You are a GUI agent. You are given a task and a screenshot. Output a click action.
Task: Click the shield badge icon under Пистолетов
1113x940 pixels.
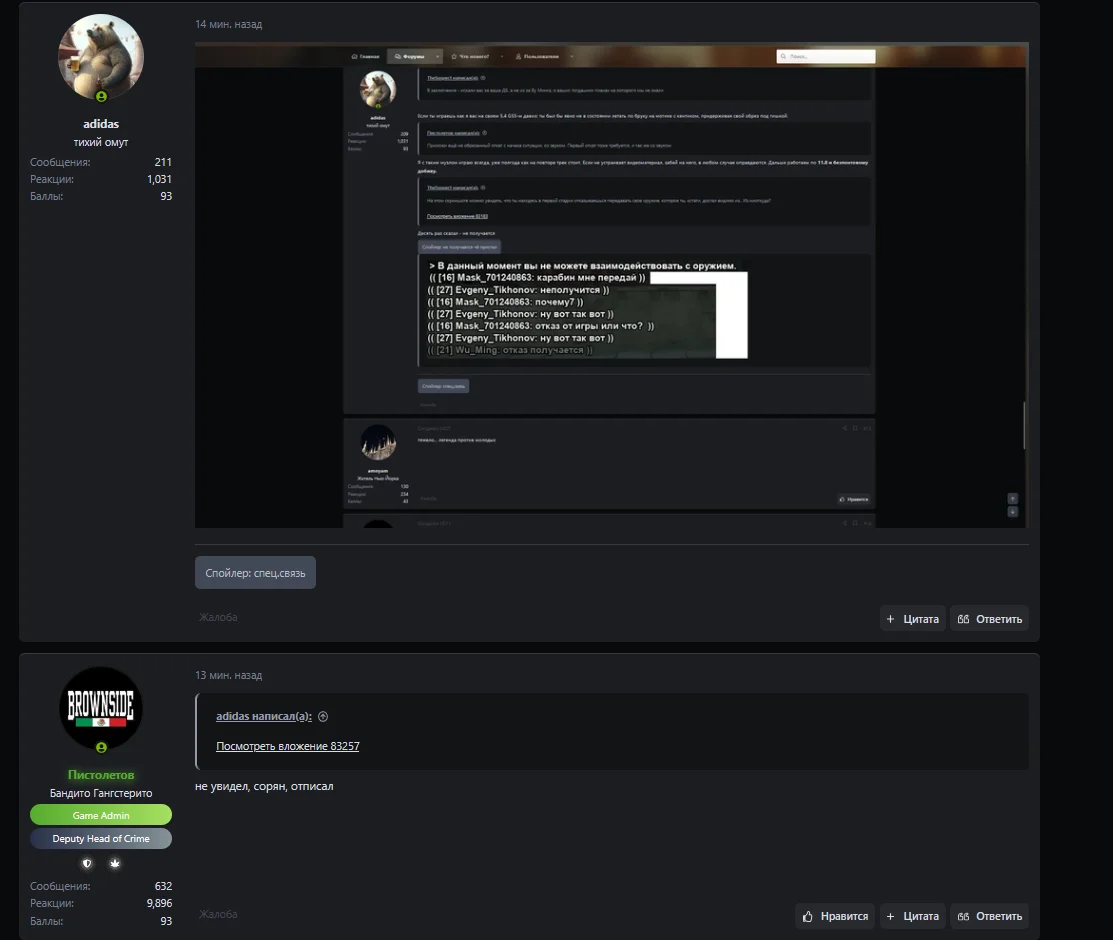[87, 863]
